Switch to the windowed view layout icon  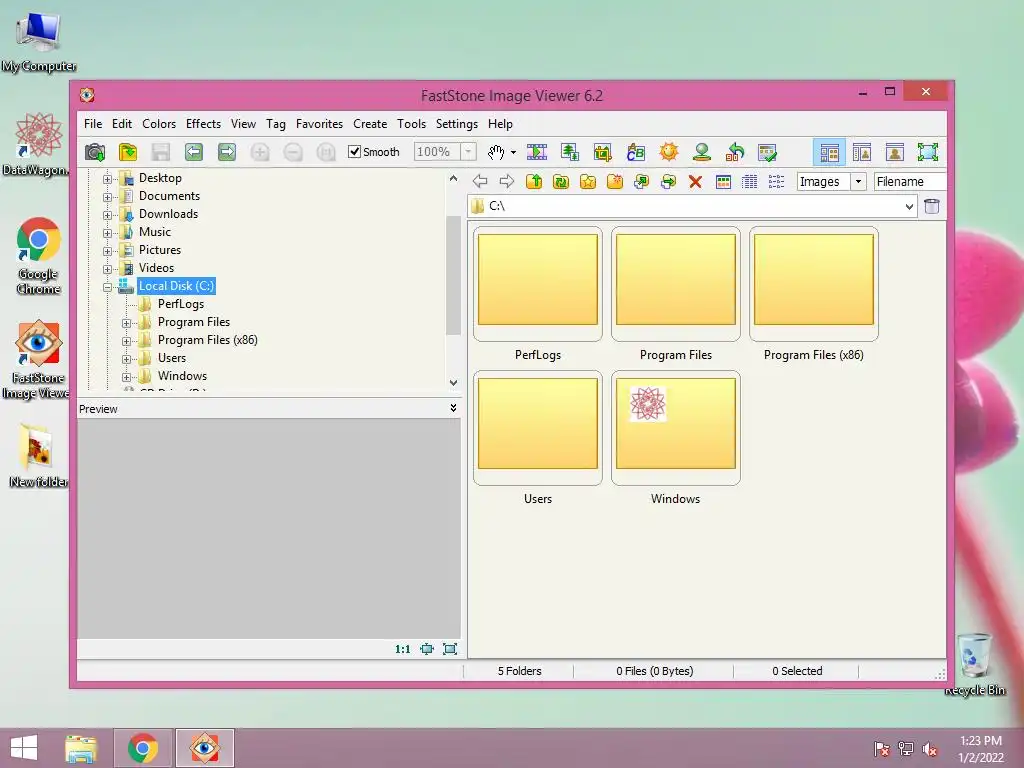862,153
